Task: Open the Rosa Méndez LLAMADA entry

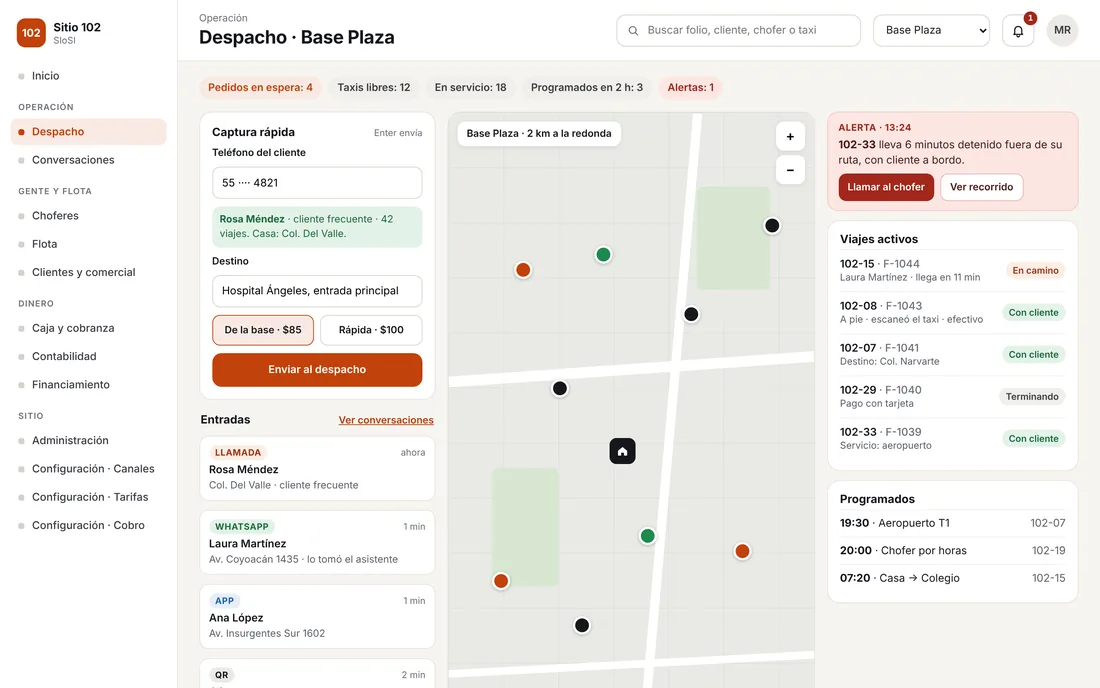Action: click(317, 468)
